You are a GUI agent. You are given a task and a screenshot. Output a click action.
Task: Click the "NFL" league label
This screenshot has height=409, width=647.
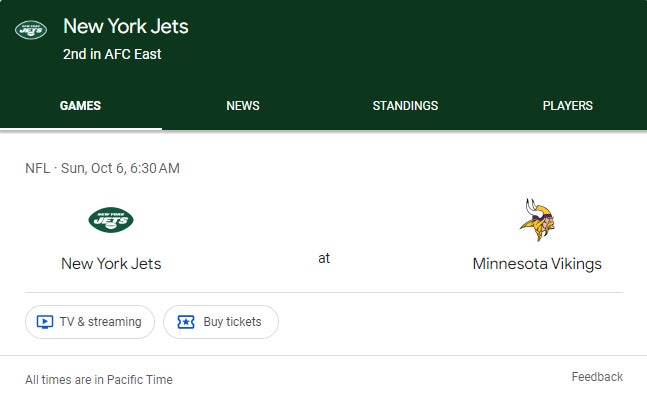click(36, 168)
